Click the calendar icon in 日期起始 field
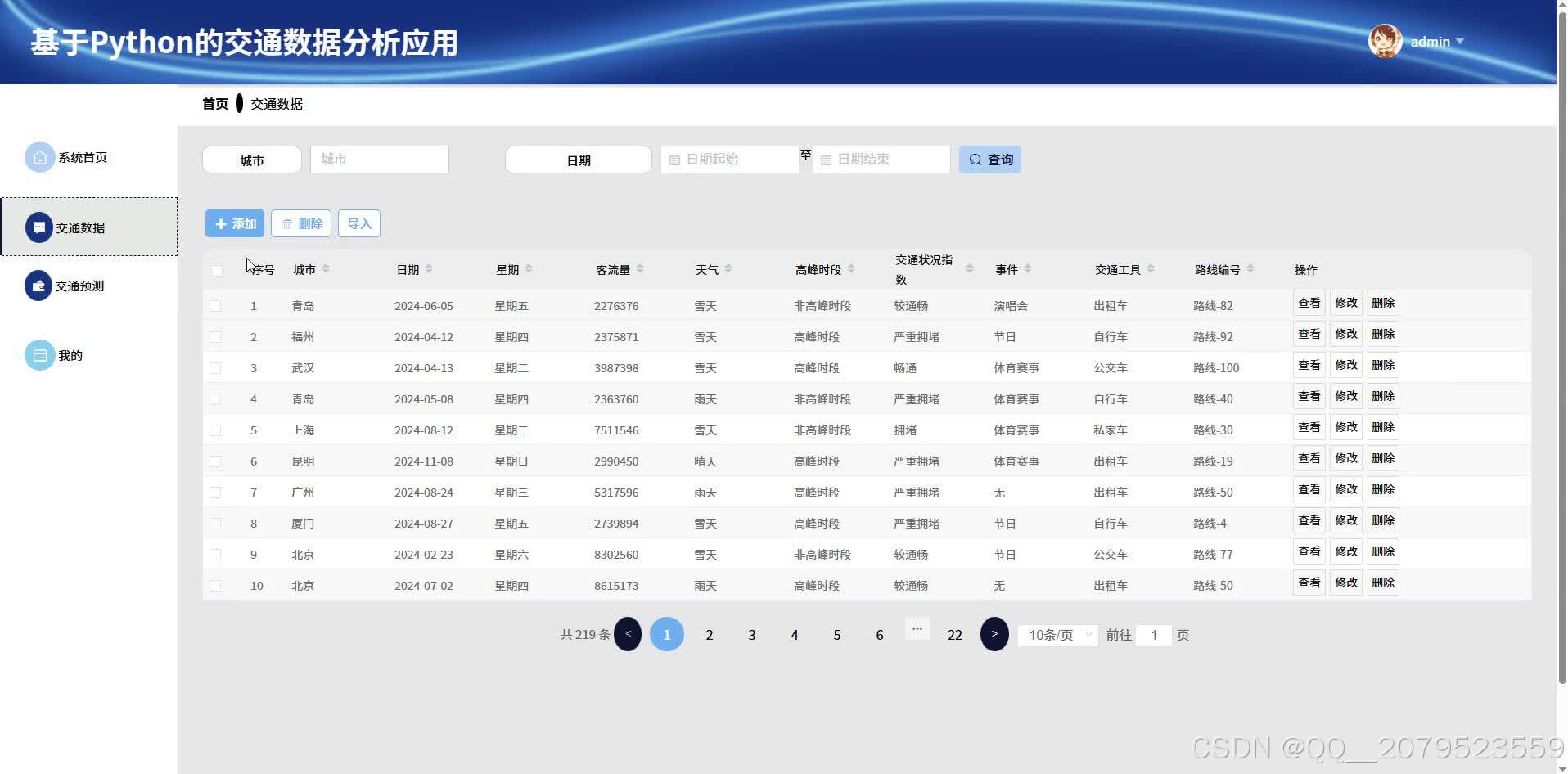 coord(674,160)
